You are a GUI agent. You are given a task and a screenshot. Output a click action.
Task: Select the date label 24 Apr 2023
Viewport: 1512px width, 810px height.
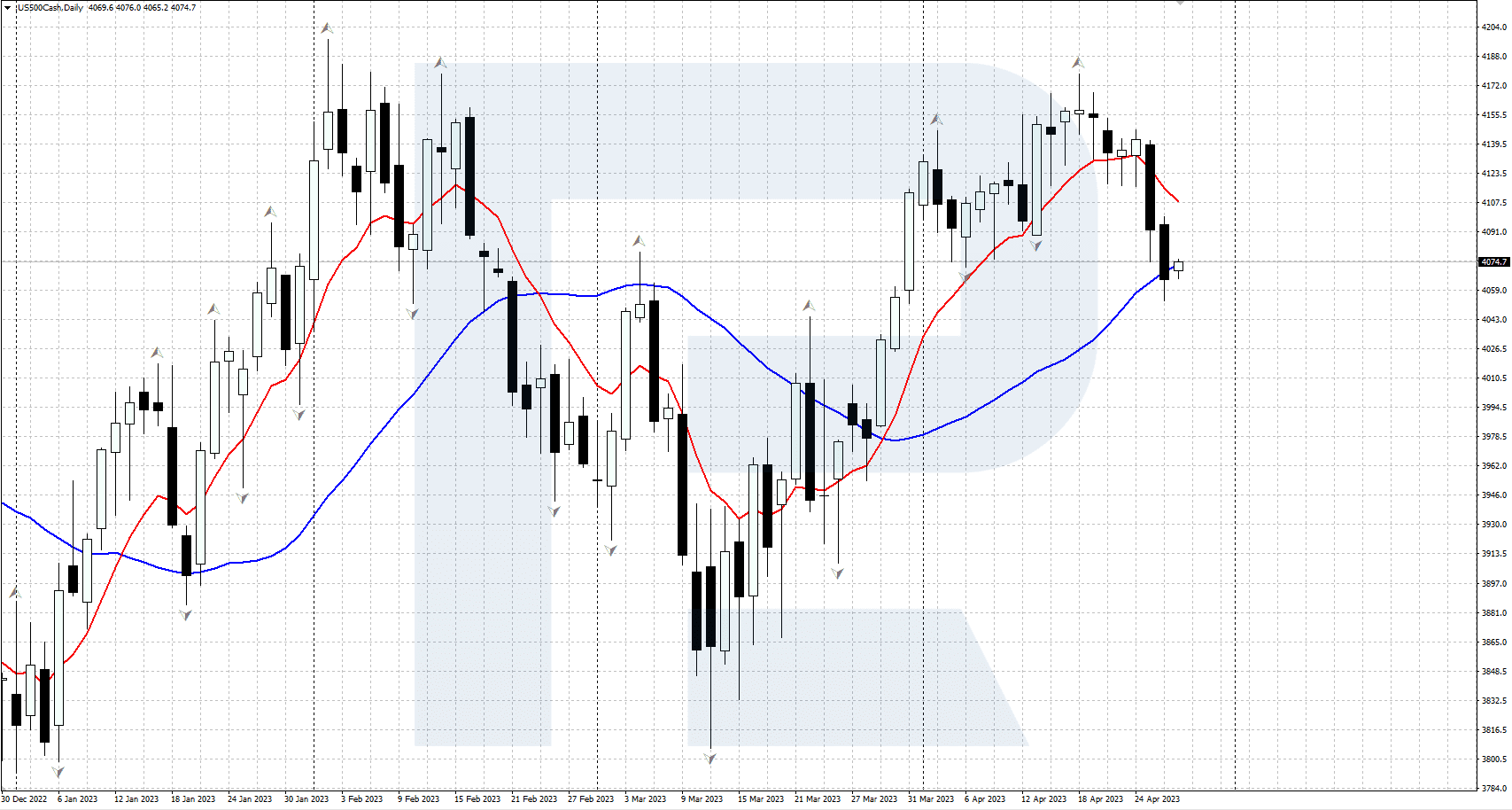tap(1158, 798)
